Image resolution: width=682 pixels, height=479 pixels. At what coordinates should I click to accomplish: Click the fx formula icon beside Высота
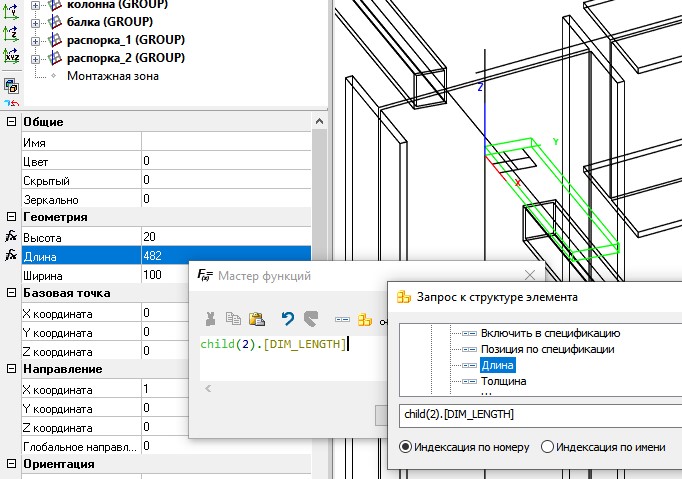tap(11, 237)
